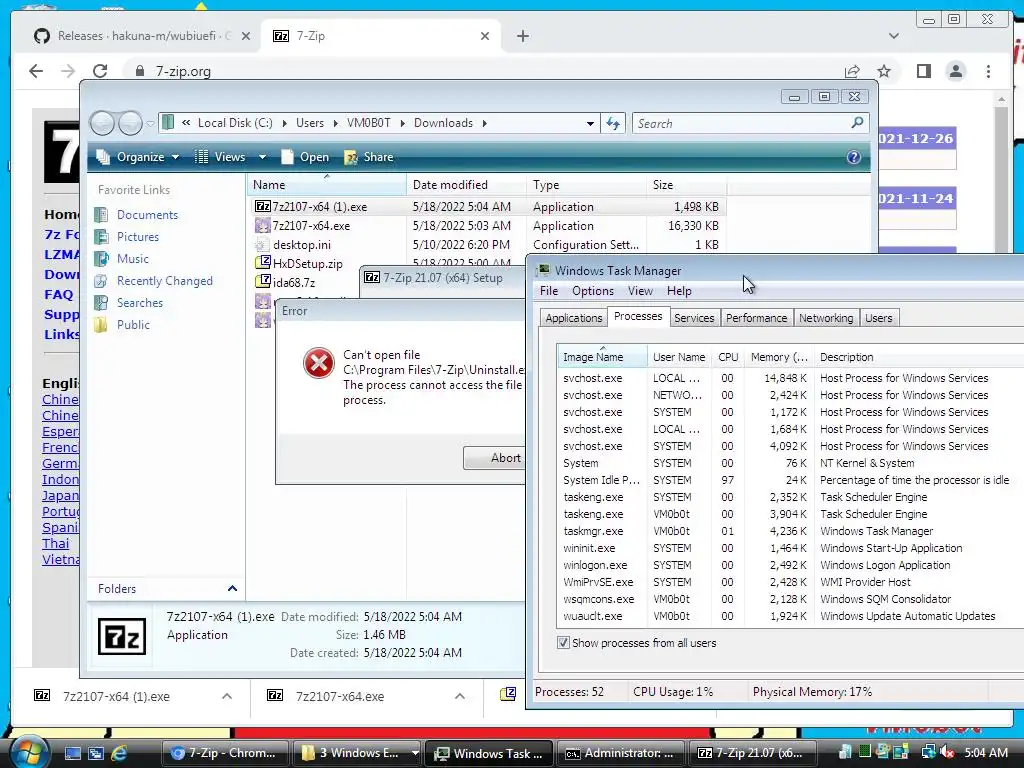Open Chrome profile avatar

(x=955, y=71)
